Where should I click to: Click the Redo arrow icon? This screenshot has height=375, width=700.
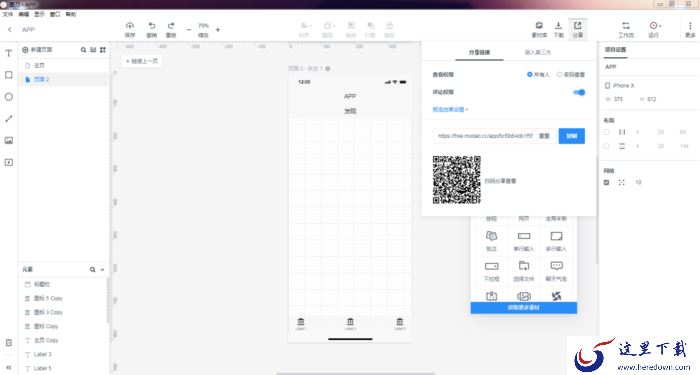[x=171, y=25]
